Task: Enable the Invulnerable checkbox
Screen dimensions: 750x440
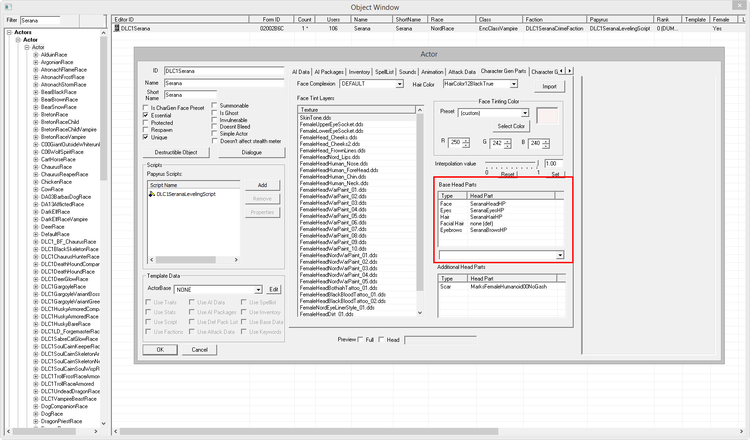Action: coord(215,120)
